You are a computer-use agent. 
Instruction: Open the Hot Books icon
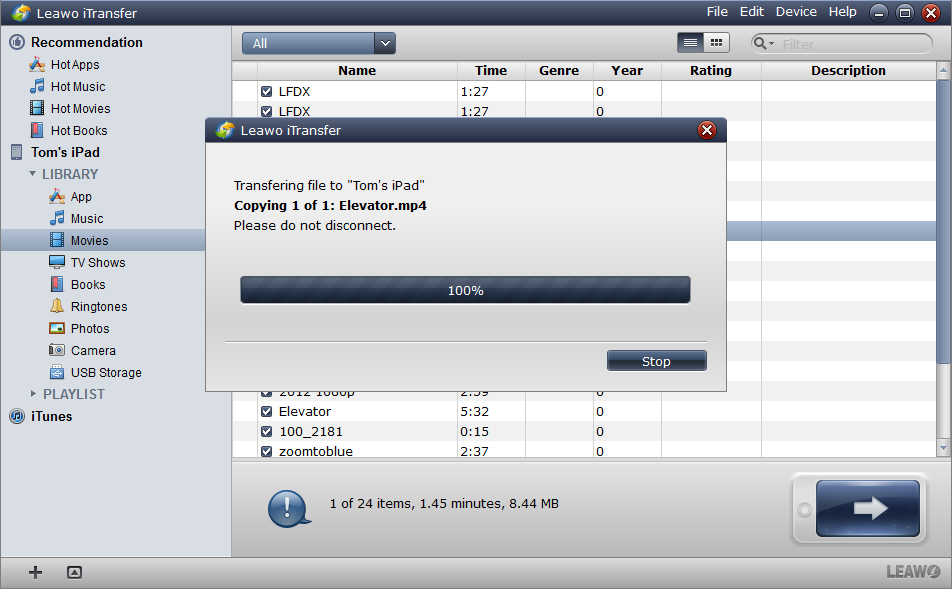click(x=37, y=130)
